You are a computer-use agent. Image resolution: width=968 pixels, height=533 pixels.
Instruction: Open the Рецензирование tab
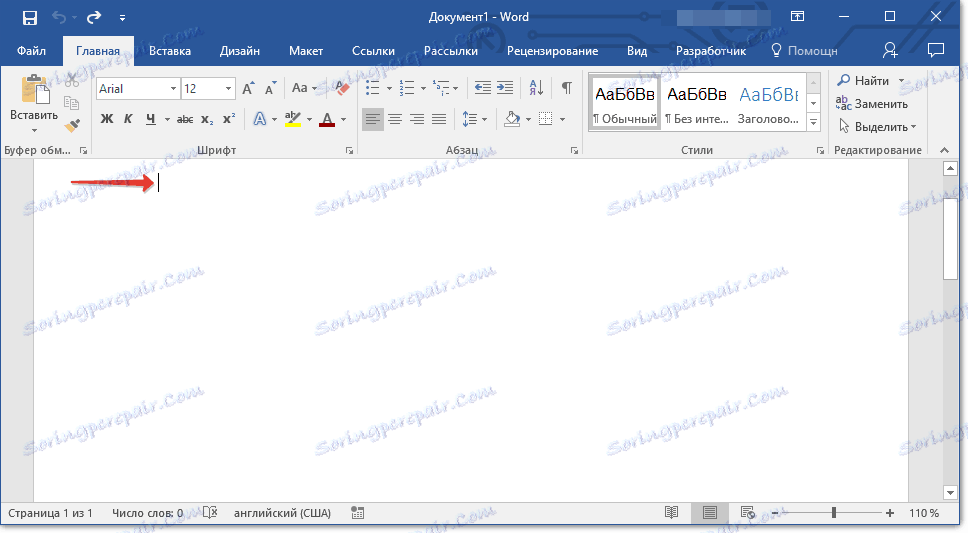coord(553,51)
